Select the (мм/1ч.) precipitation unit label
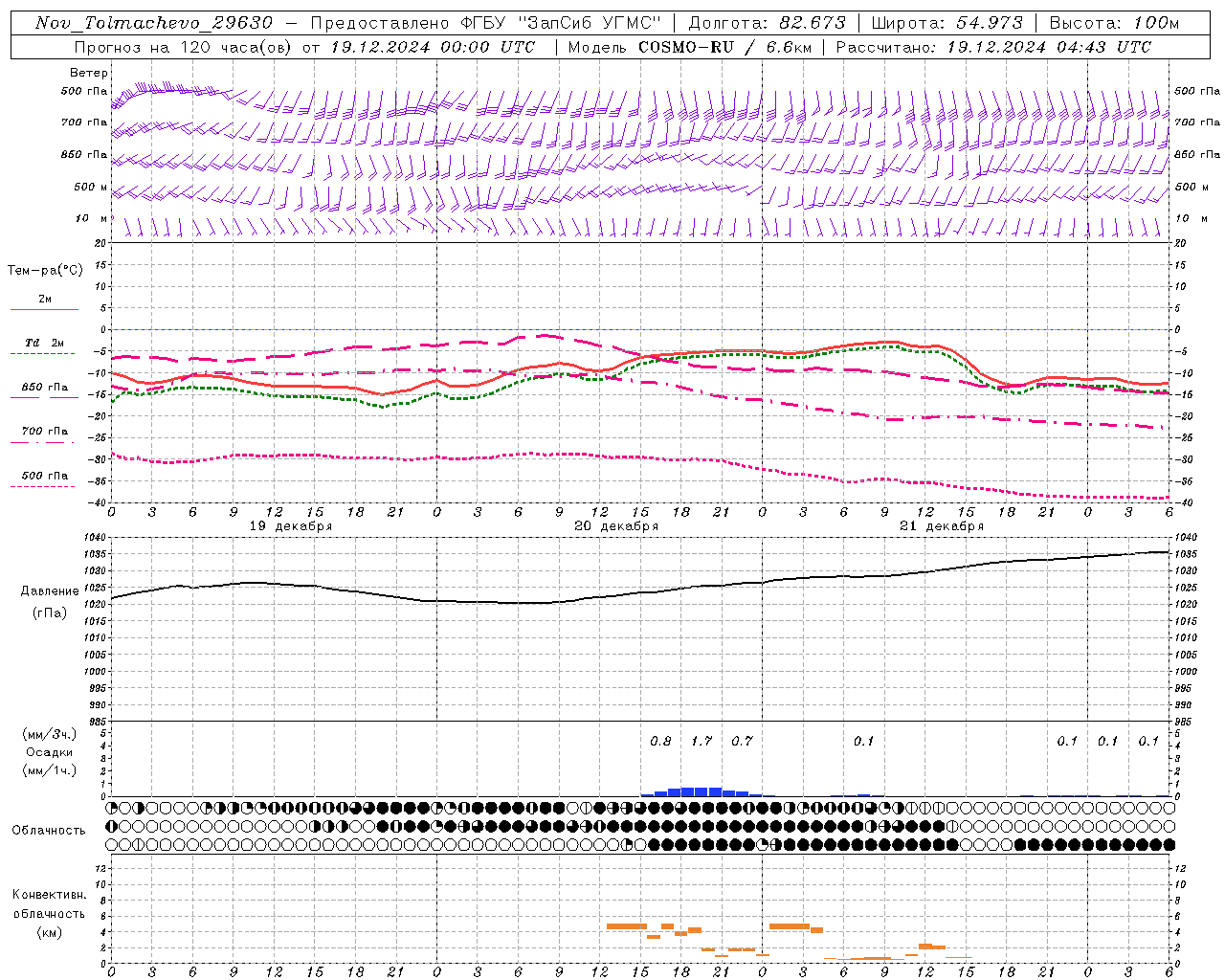Screen dimensions: 1225x980 click(50, 770)
